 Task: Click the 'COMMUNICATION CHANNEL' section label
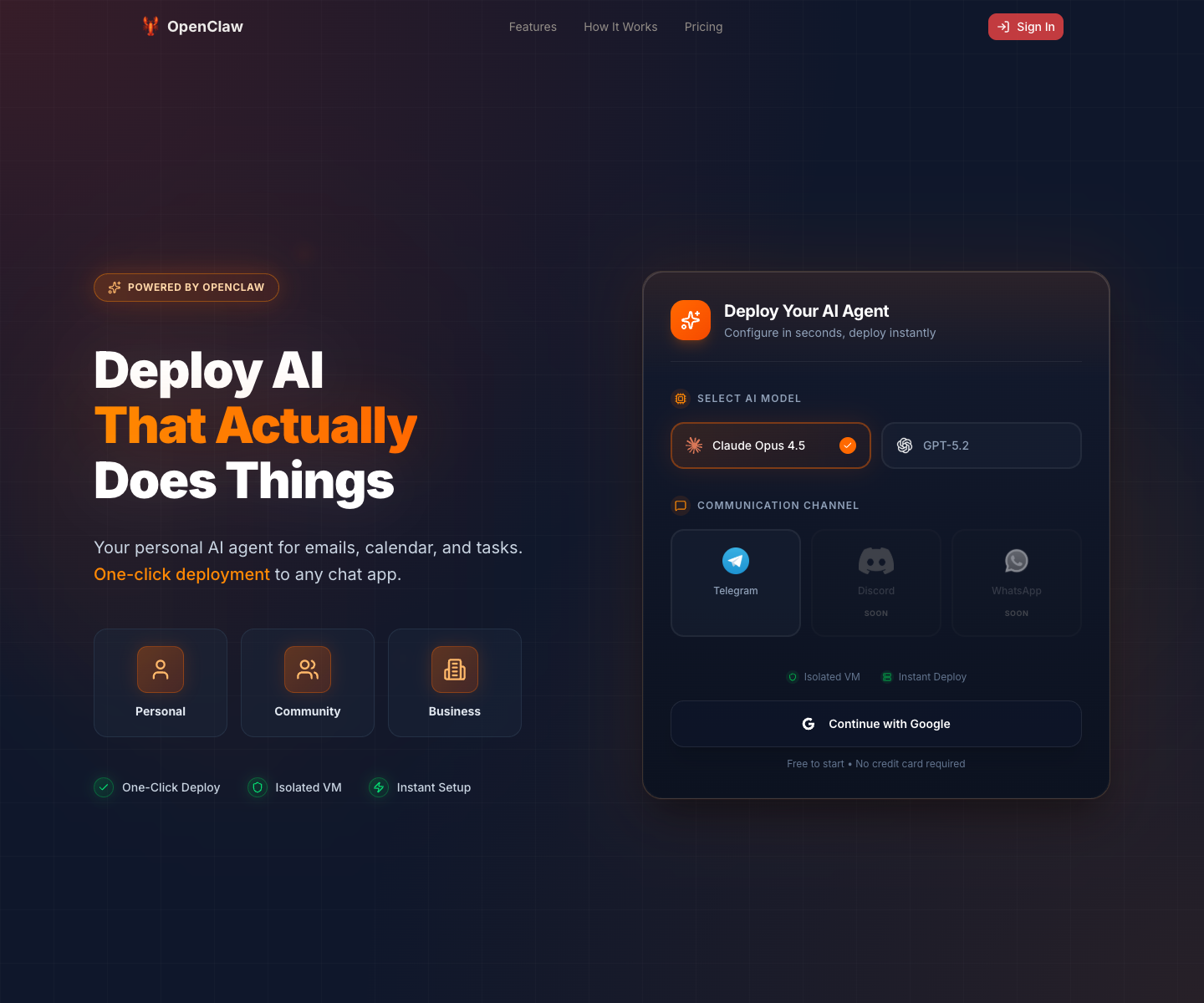click(x=778, y=506)
